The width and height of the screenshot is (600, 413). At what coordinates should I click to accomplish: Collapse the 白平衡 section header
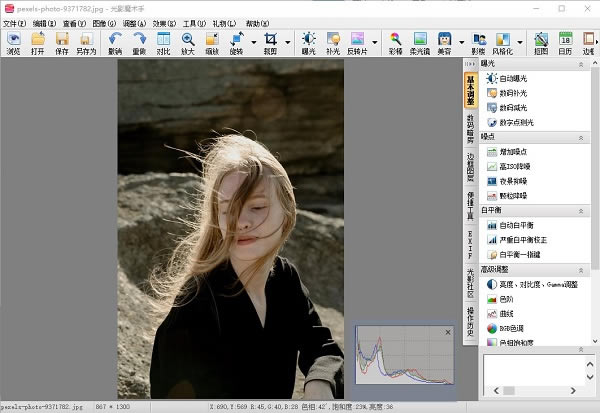[x=581, y=211]
